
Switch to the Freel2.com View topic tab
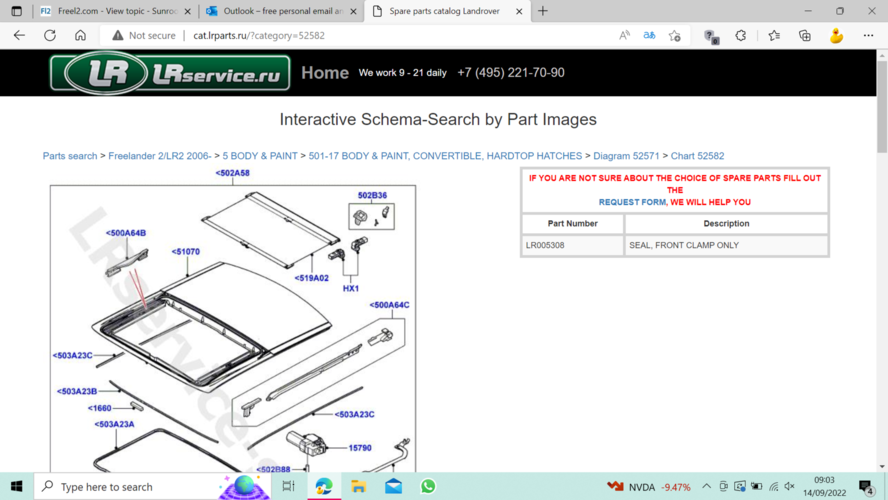point(116,11)
